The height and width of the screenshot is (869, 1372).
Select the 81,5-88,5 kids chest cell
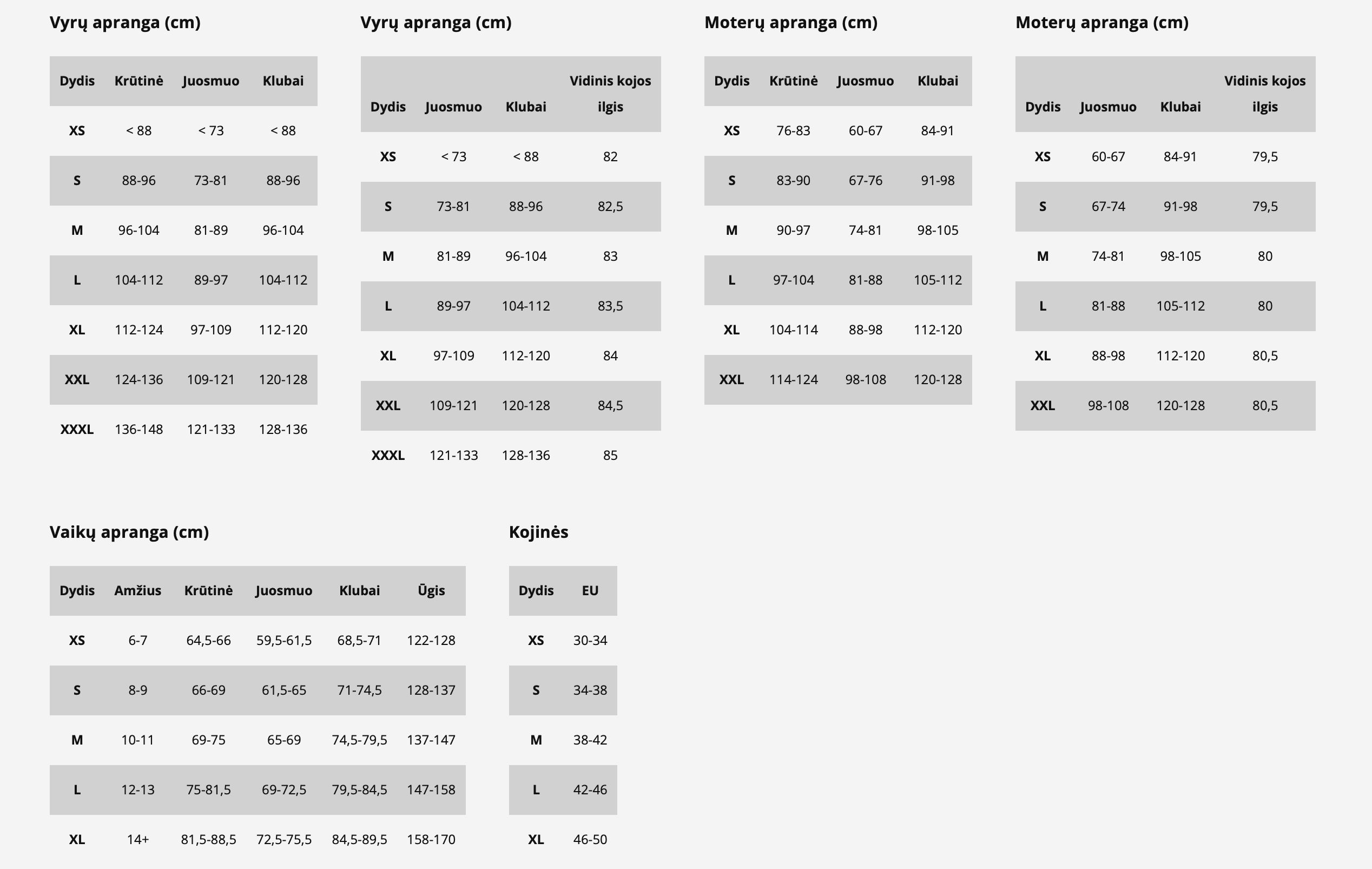(x=208, y=840)
